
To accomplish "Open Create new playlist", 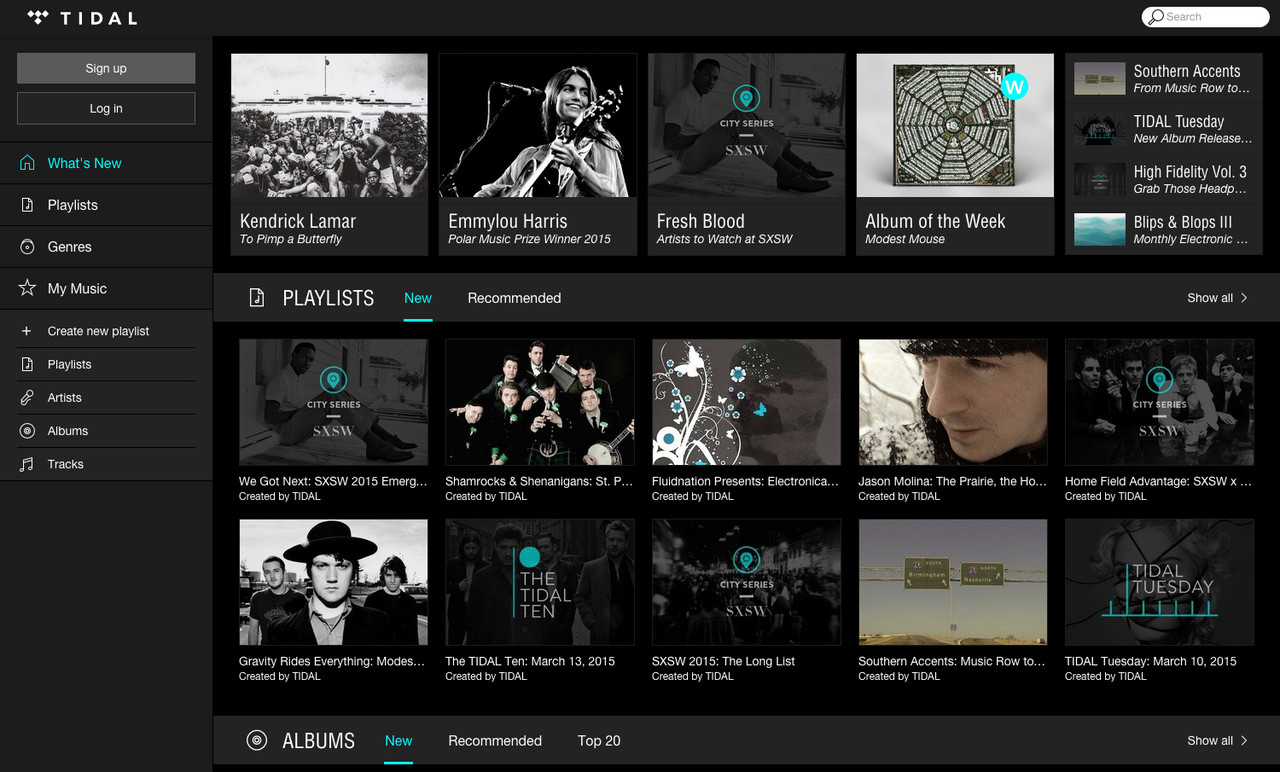I will tap(97, 330).
